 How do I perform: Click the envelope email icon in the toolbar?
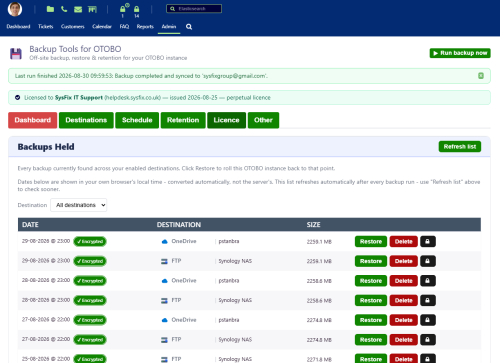point(78,9)
